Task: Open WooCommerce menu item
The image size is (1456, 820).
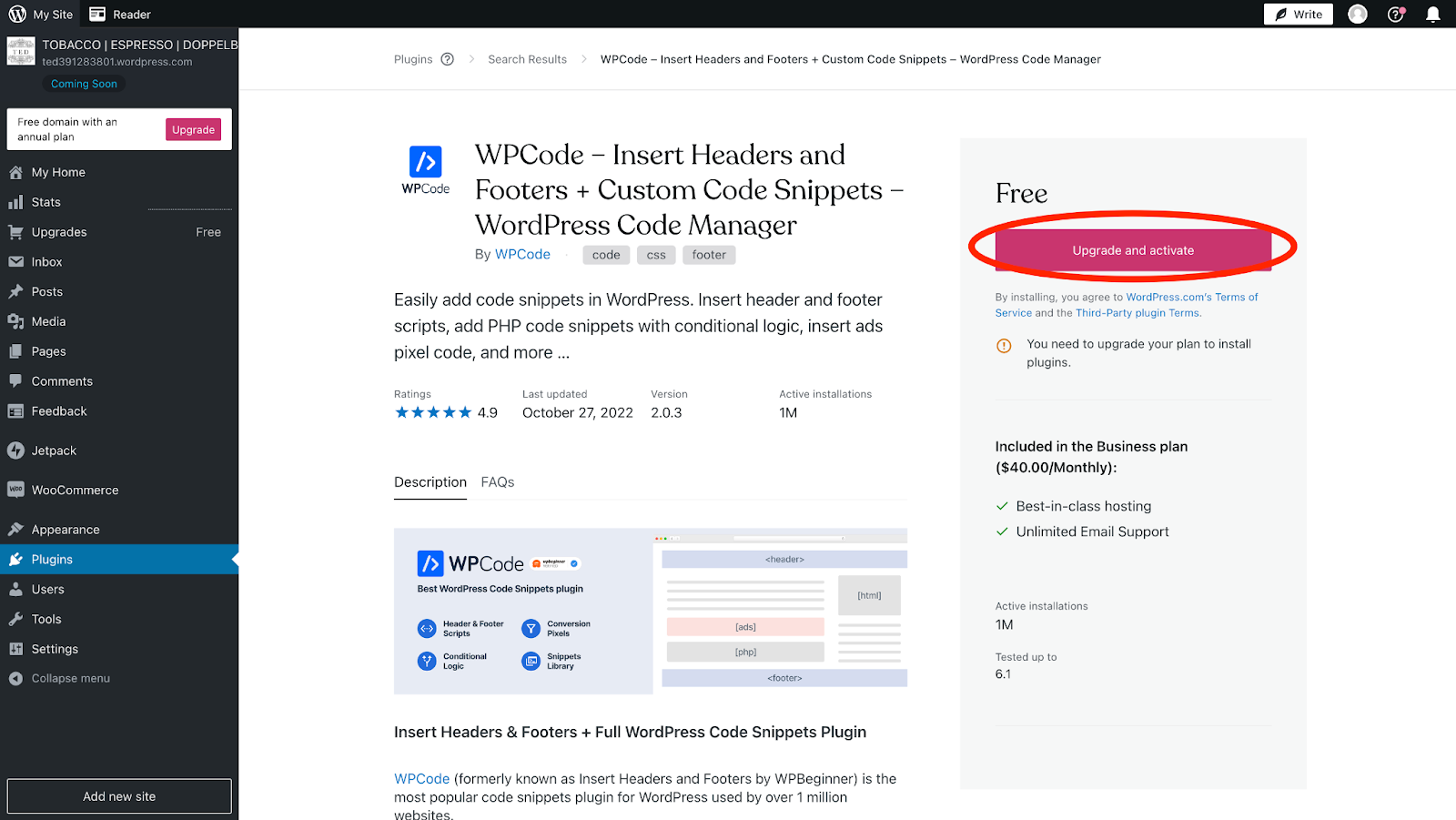Action: [76, 490]
